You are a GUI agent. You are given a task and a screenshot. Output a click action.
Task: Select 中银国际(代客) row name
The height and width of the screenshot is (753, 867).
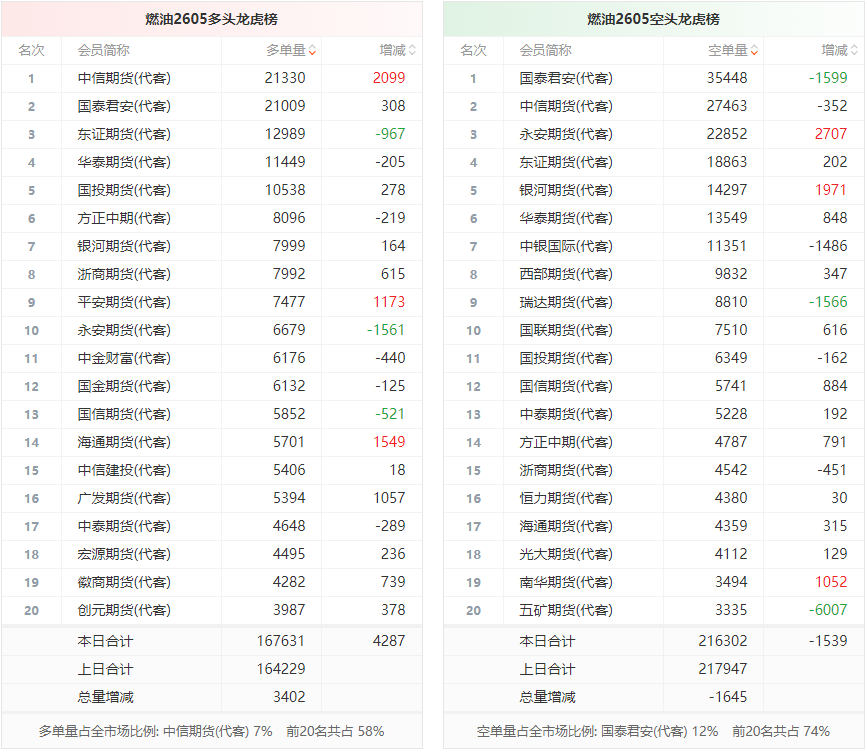pyautogui.click(x=566, y=246)
